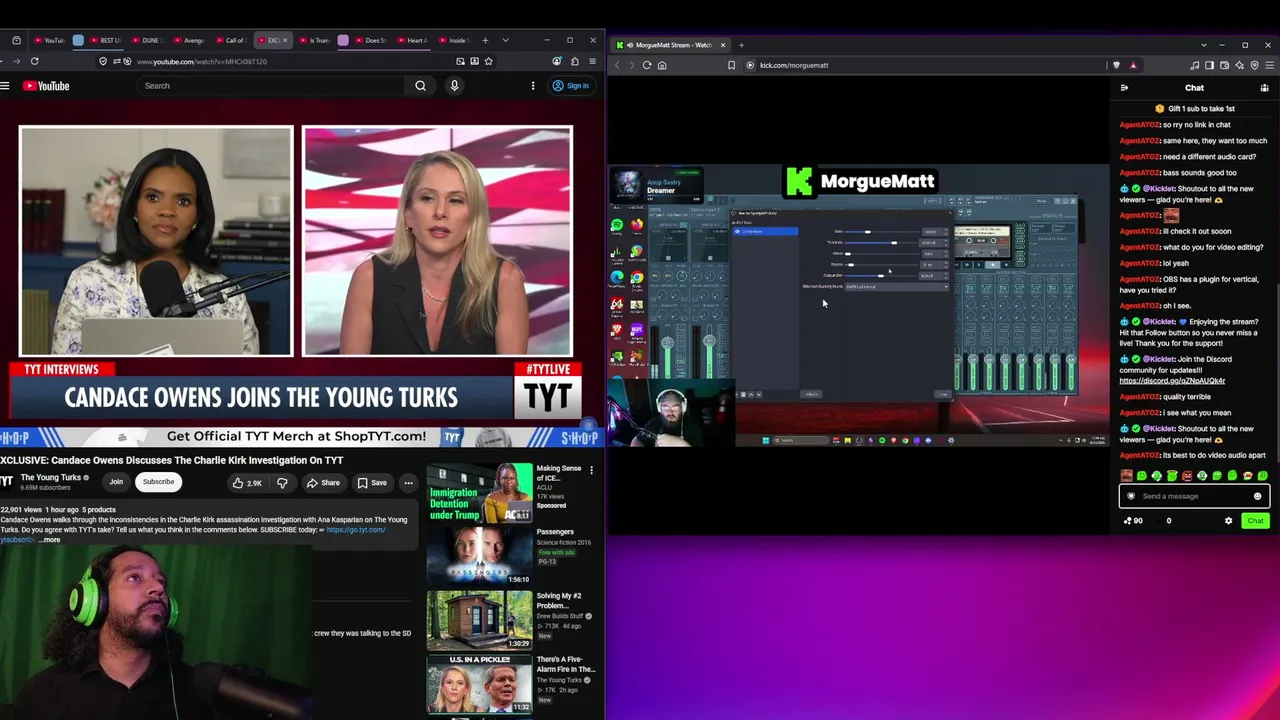Reload the YouTube page
The height and width of the screenshot is (720, 1280).
[34, 61]
